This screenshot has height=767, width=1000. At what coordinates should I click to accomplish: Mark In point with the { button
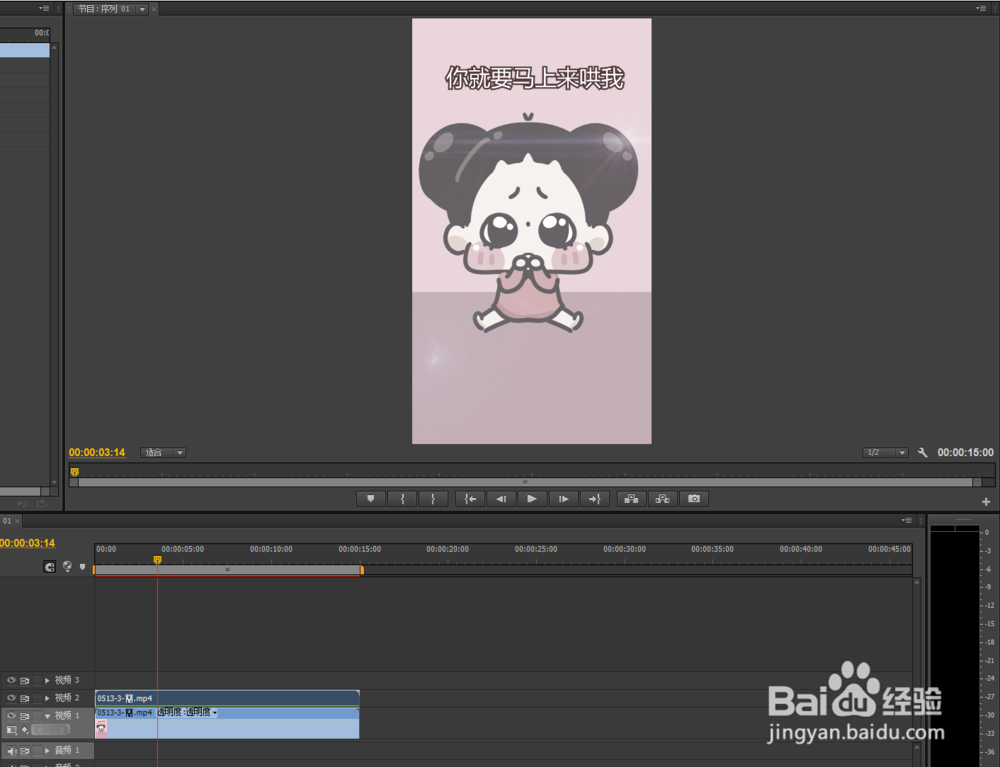pos(402,499)
